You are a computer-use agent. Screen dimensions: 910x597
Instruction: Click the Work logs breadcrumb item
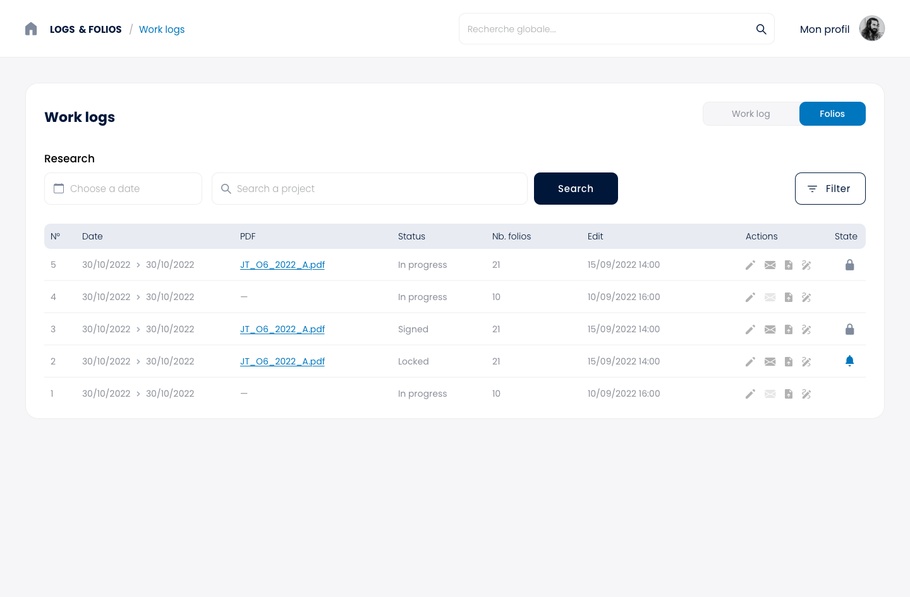click(161, 30)
